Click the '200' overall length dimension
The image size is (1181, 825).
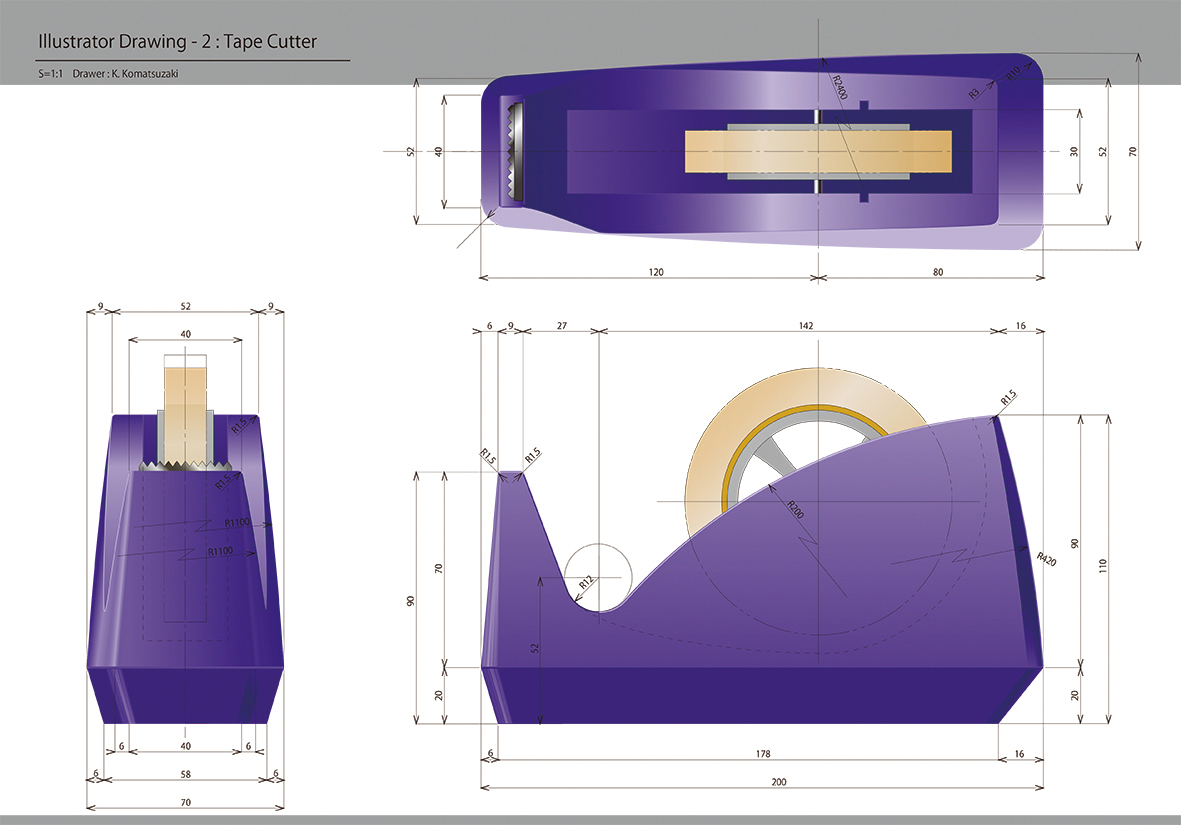pos(779,782)
